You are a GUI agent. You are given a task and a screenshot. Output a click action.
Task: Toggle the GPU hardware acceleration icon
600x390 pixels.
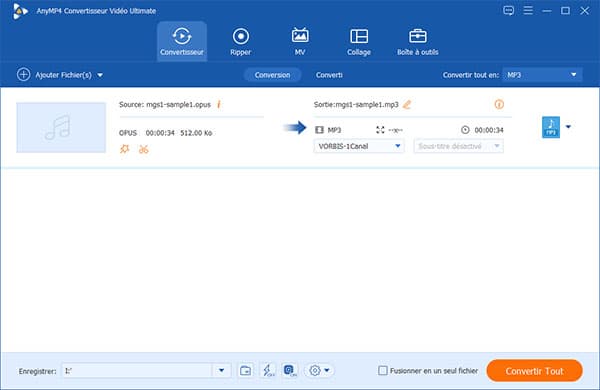[290, 370]
